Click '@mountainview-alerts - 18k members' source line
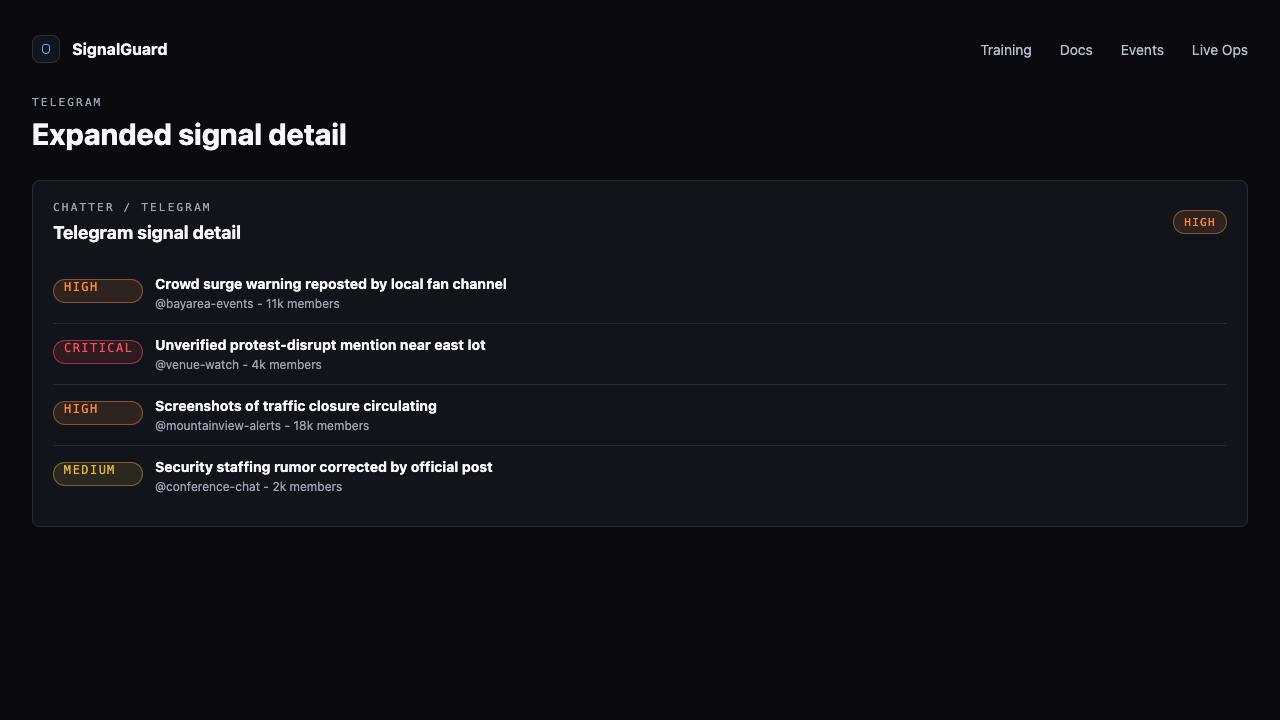Screen dimensions: 1280x720 click(262, 426)
